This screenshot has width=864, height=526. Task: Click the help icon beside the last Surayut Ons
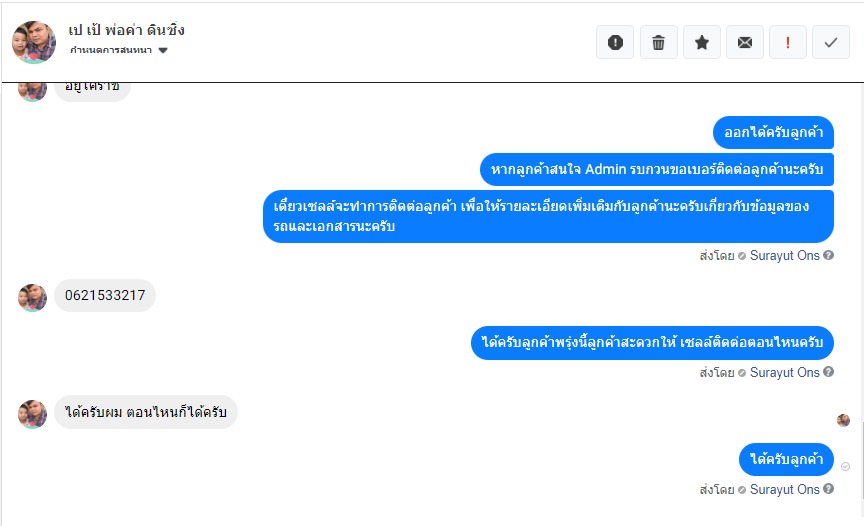pyautogui.click(x=829, y=490)
